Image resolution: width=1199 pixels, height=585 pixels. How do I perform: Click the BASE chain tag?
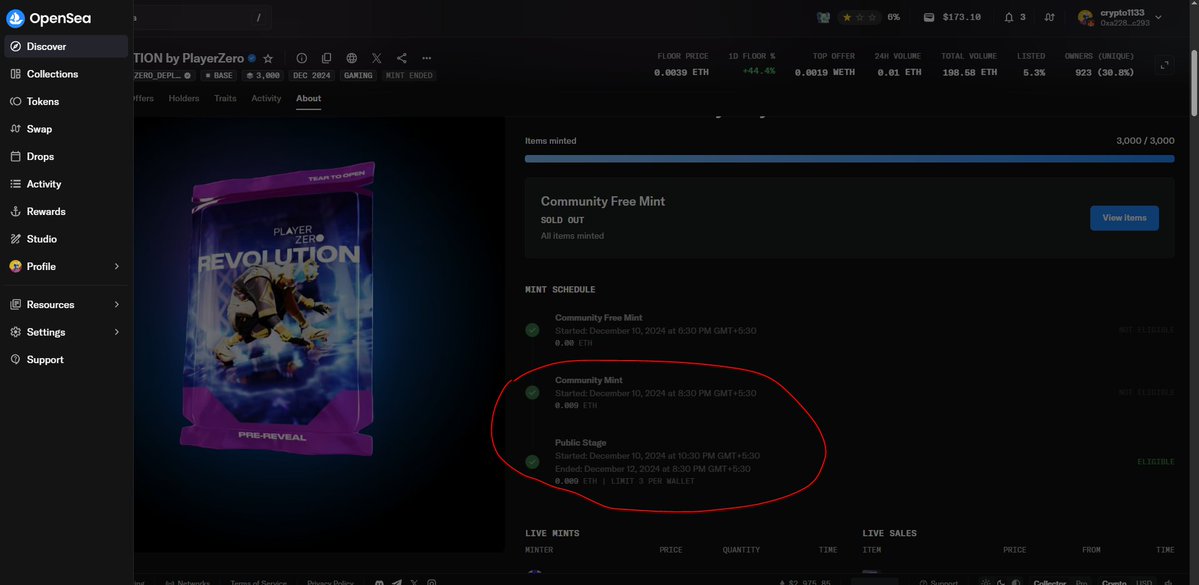click(x=219, y=76)
